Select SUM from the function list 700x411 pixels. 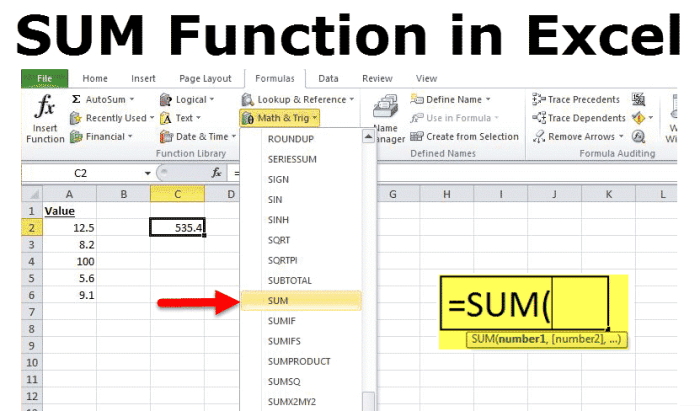[278, 300]
